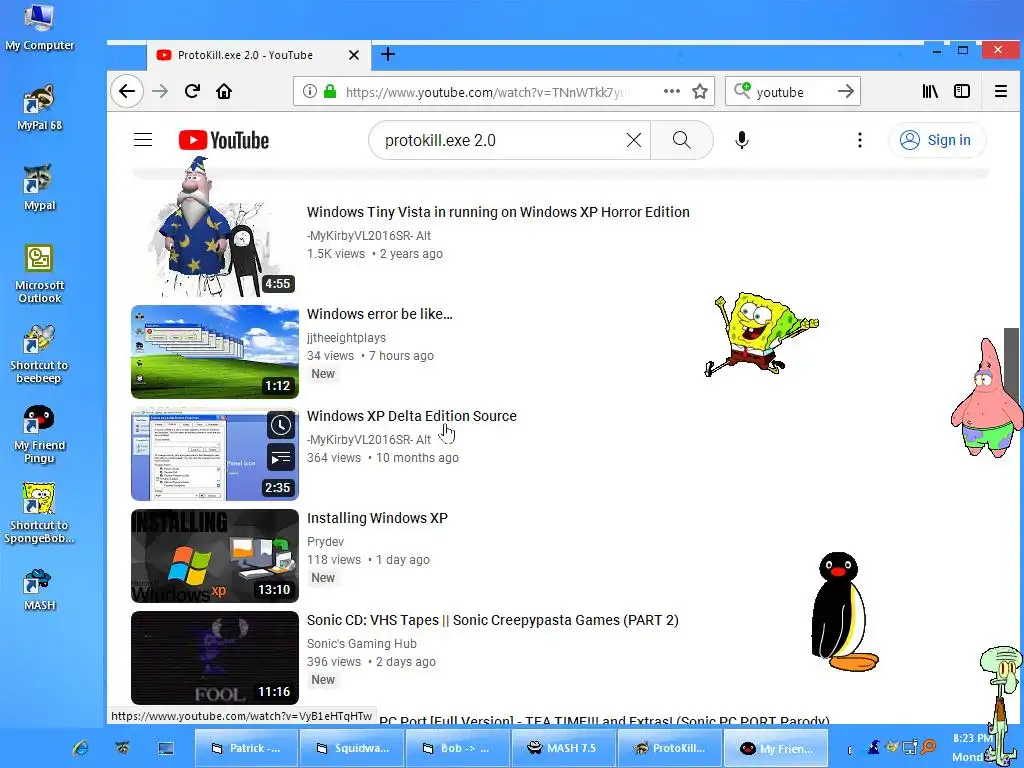Click the Show Desktop quick launch icon
Screen dimensions: 1024x768
pyautogui.click(x=166, y=748)
